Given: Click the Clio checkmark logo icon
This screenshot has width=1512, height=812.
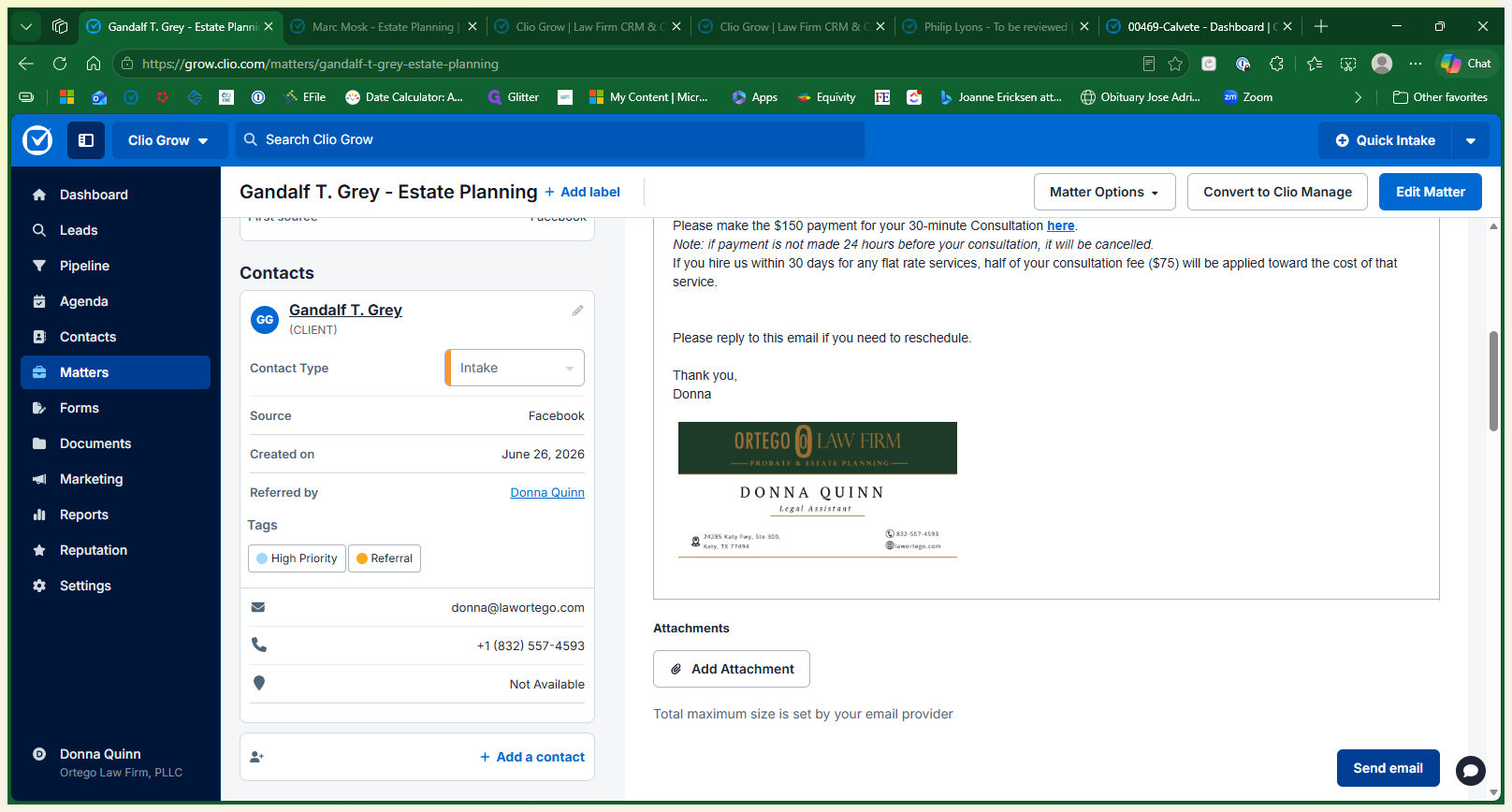Looking at the screenshot, I should pos(37,140).
